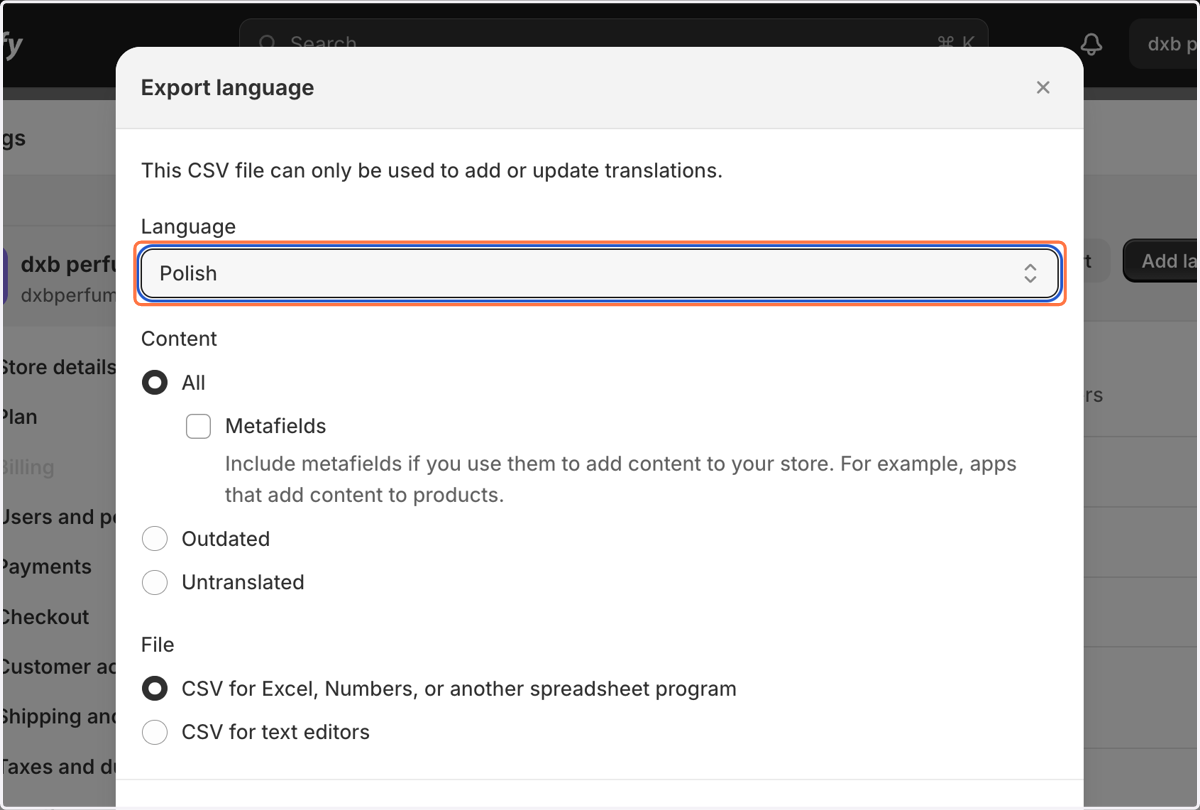Click the Search field in the top bar
The image size is (1200, 810).
pos(613,43)
